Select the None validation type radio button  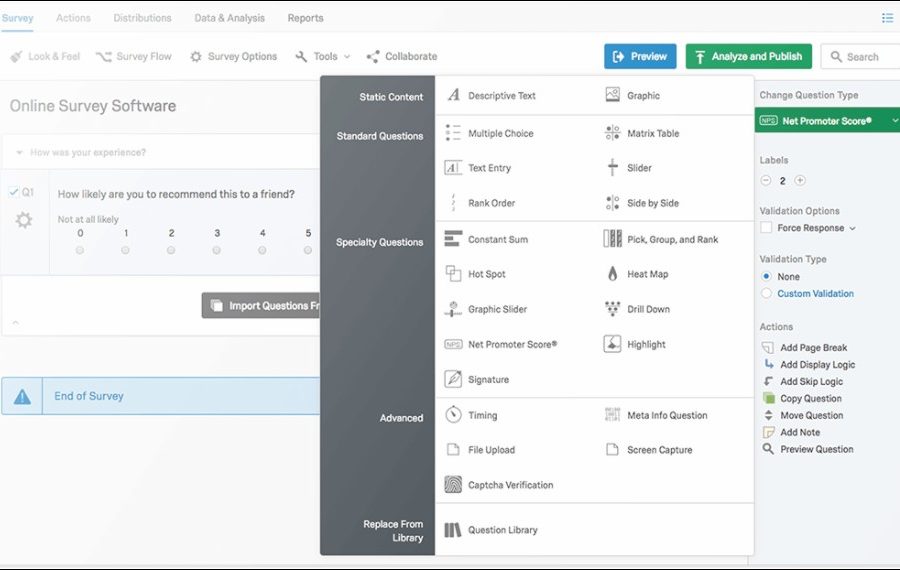click(x=766, y=276)
